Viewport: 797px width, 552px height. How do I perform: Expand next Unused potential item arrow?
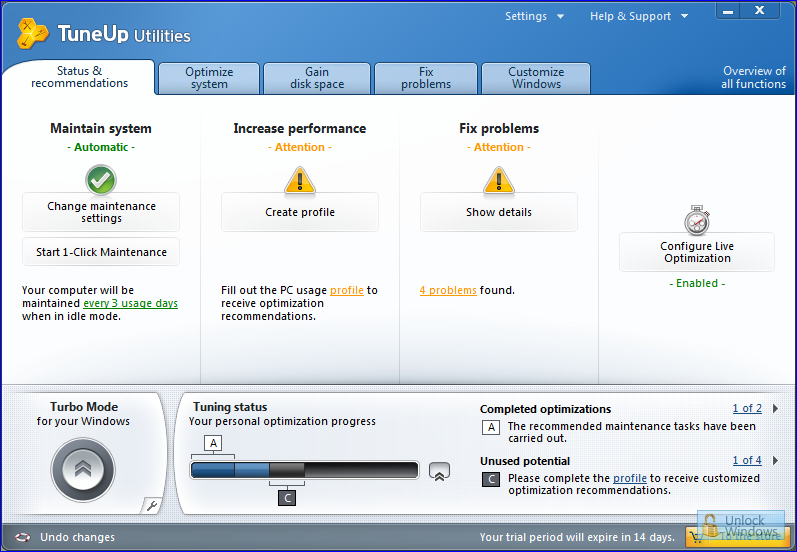775,461
